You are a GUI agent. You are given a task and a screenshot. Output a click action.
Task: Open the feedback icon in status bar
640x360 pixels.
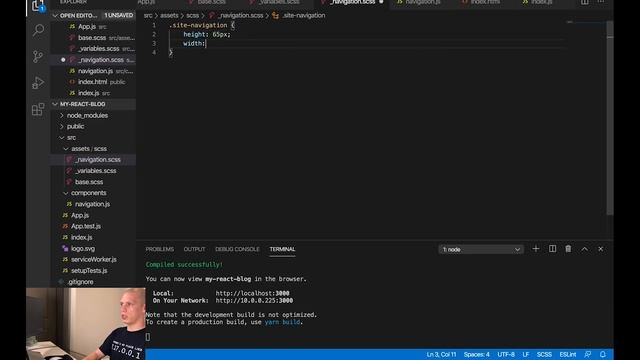587,354
